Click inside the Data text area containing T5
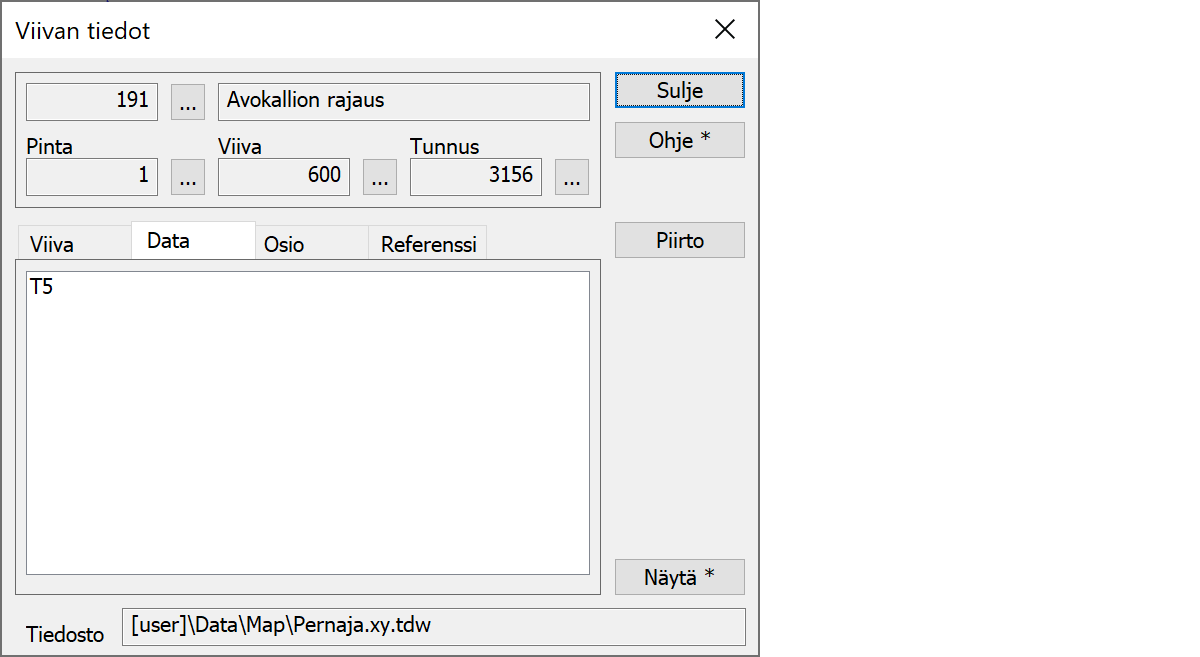 coord(308,422)
